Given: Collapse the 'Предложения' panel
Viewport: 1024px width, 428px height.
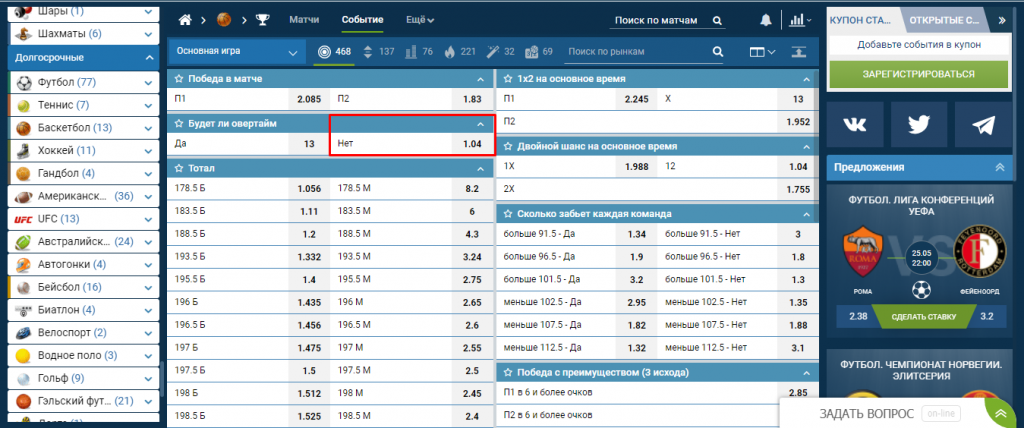Looking at the screenshot, I should [x=999, y=167].
